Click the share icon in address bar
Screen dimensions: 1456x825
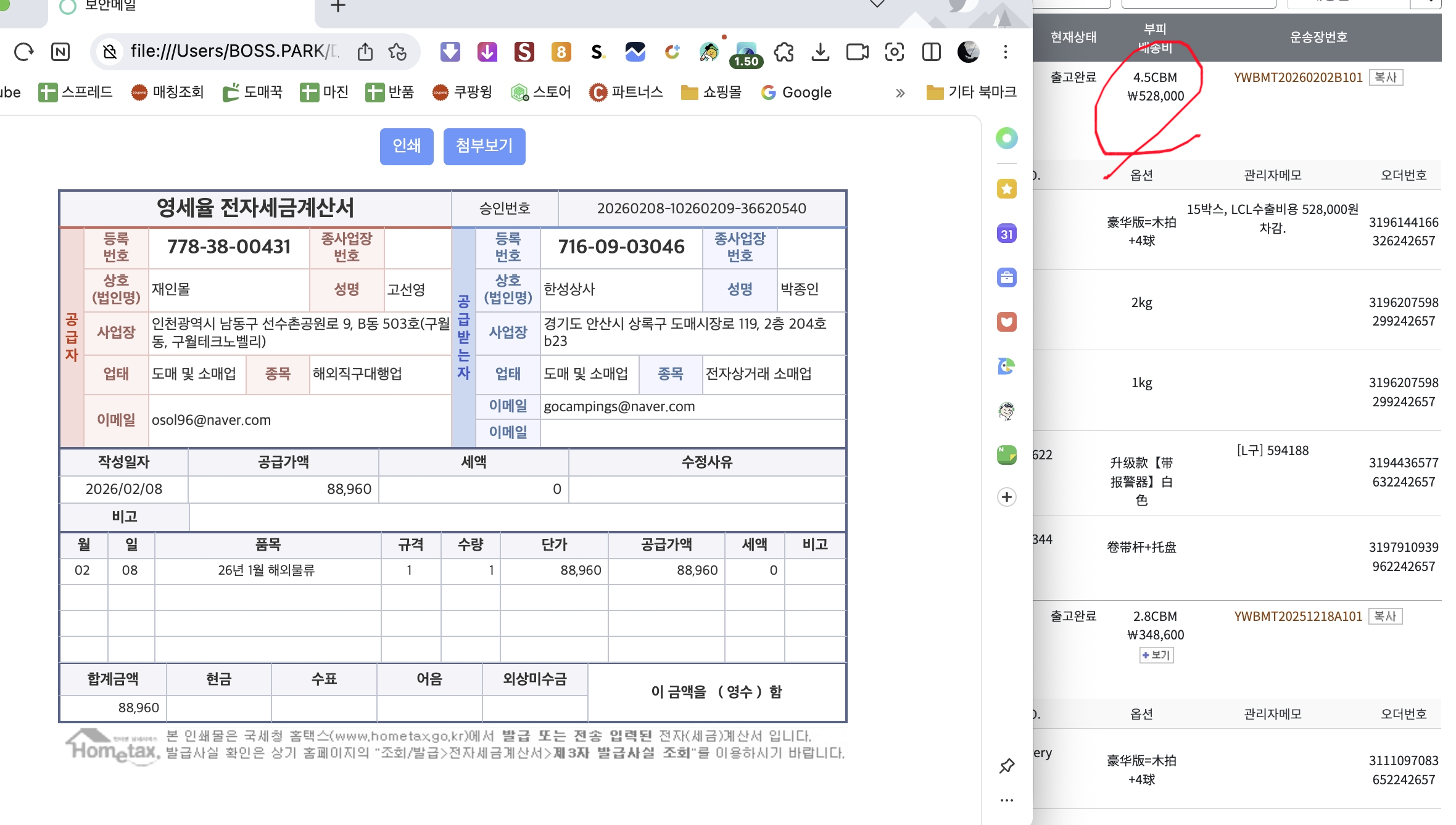click(x=365, y=52)
